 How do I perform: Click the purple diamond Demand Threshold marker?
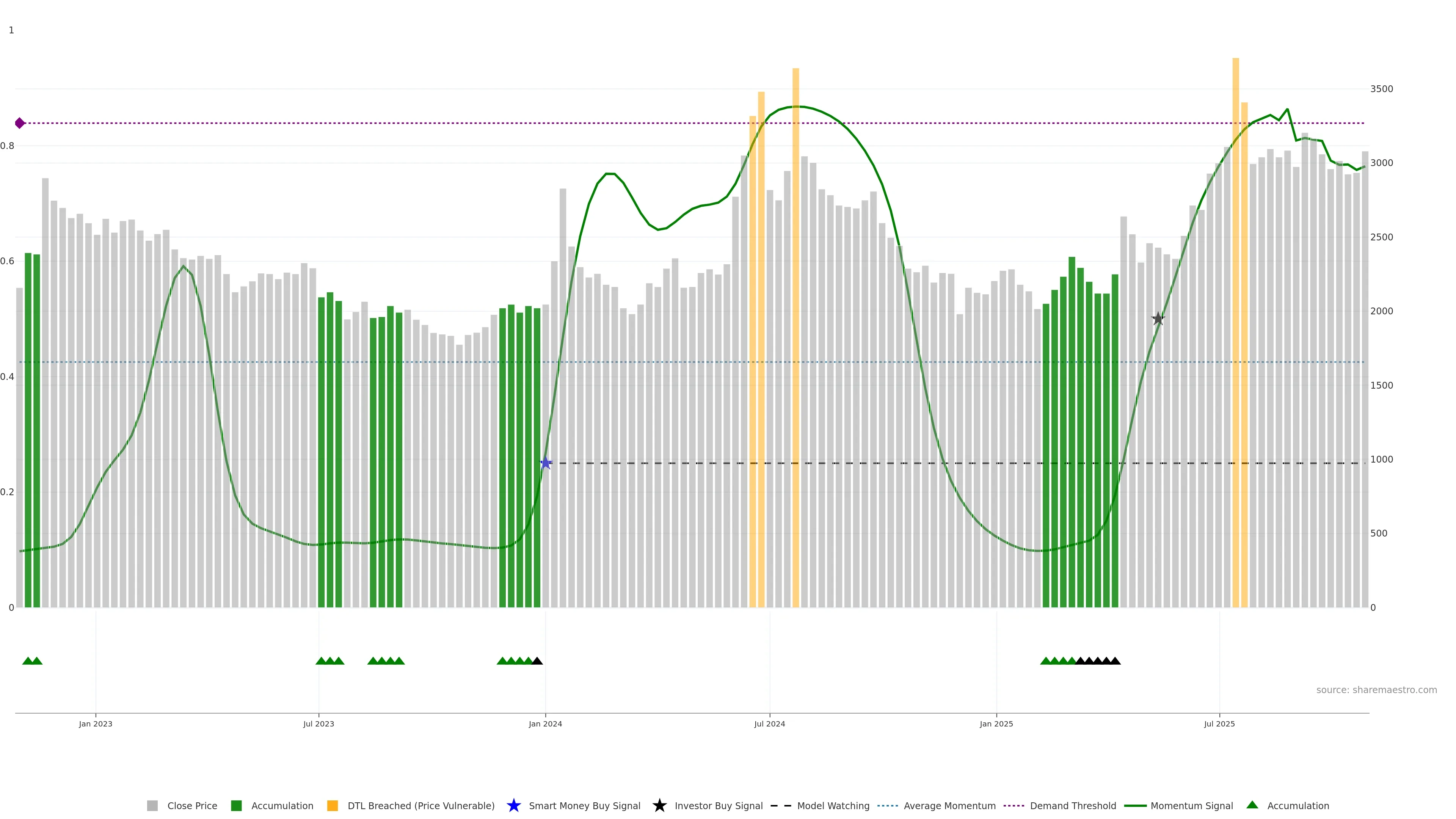pos(20,123)
